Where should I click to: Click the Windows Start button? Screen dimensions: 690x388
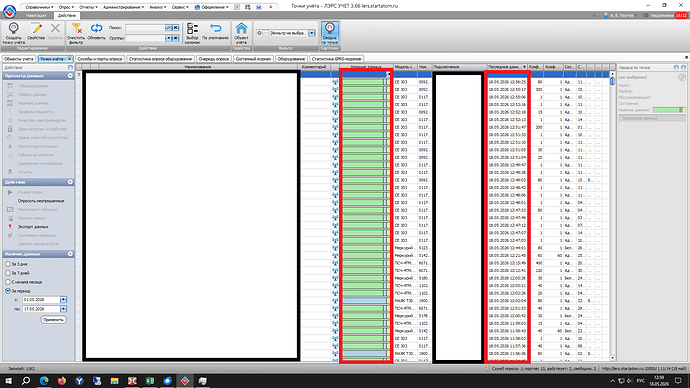pos(8,381)
